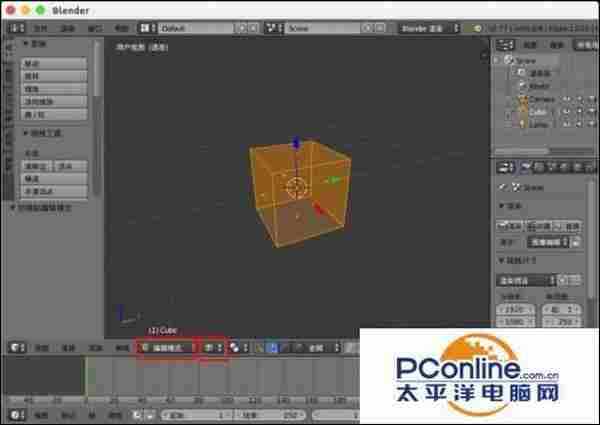
Task: Select the rotate manipulator icon
Action: [x=285, y=348]
